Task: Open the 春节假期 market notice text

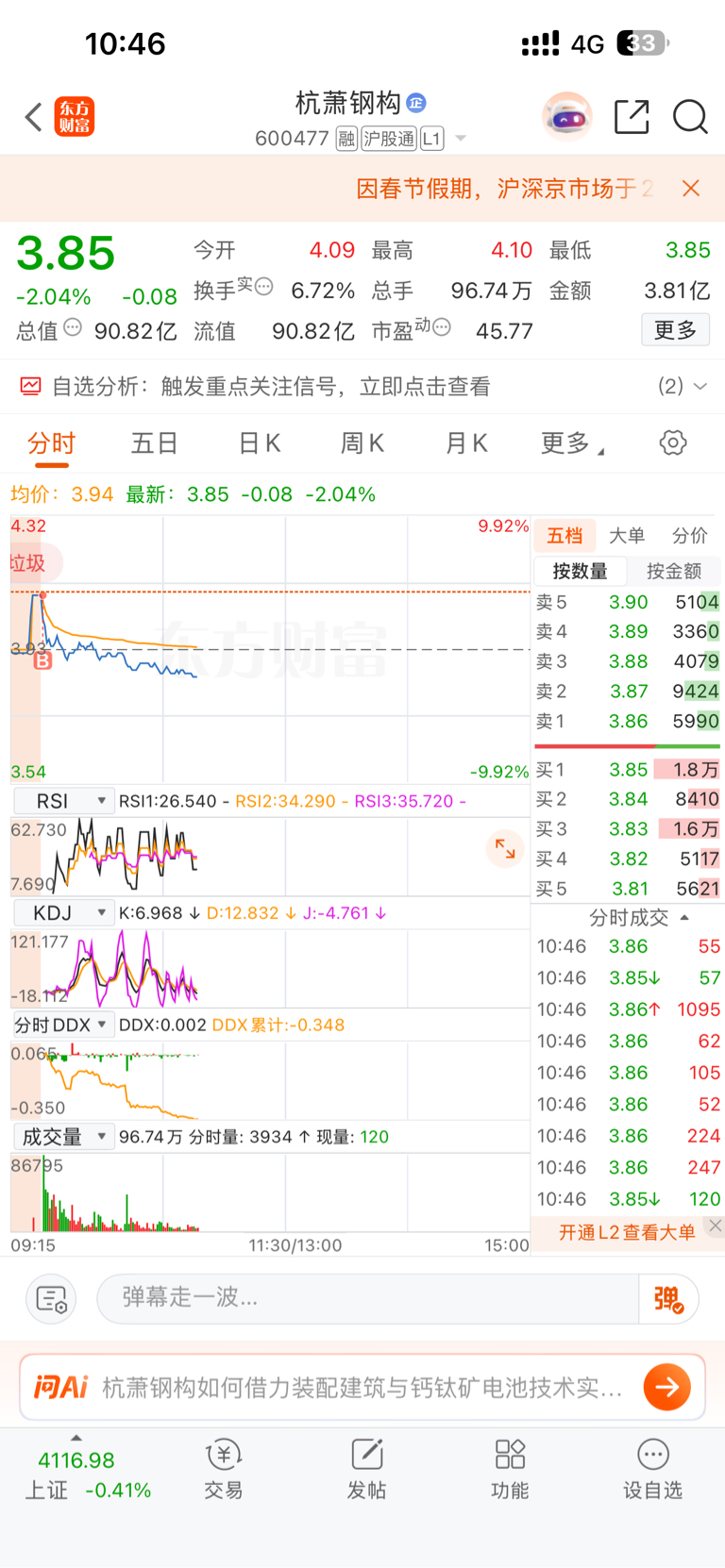Action: (504, 189)
